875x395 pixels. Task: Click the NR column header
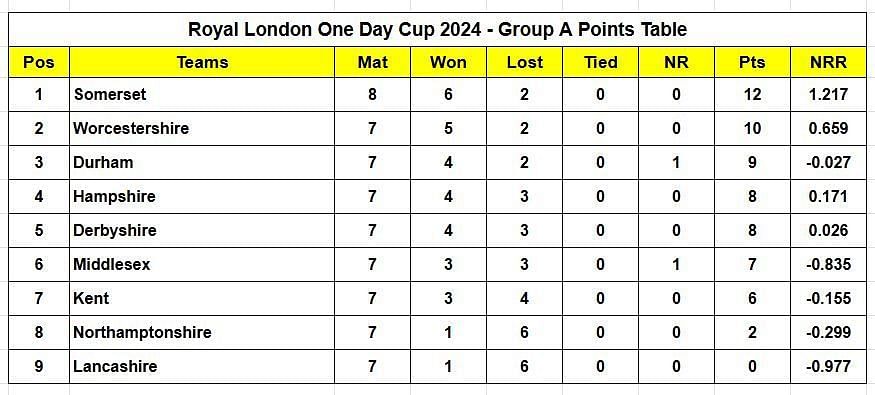tap(676, 62)
